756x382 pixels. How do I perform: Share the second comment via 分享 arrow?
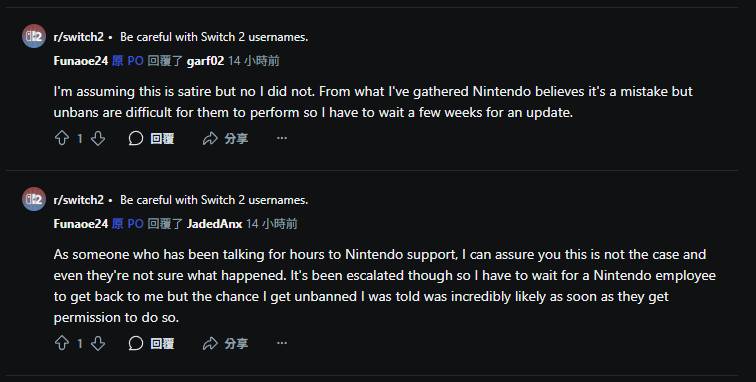pyautogui.click(x=225, y=343)
